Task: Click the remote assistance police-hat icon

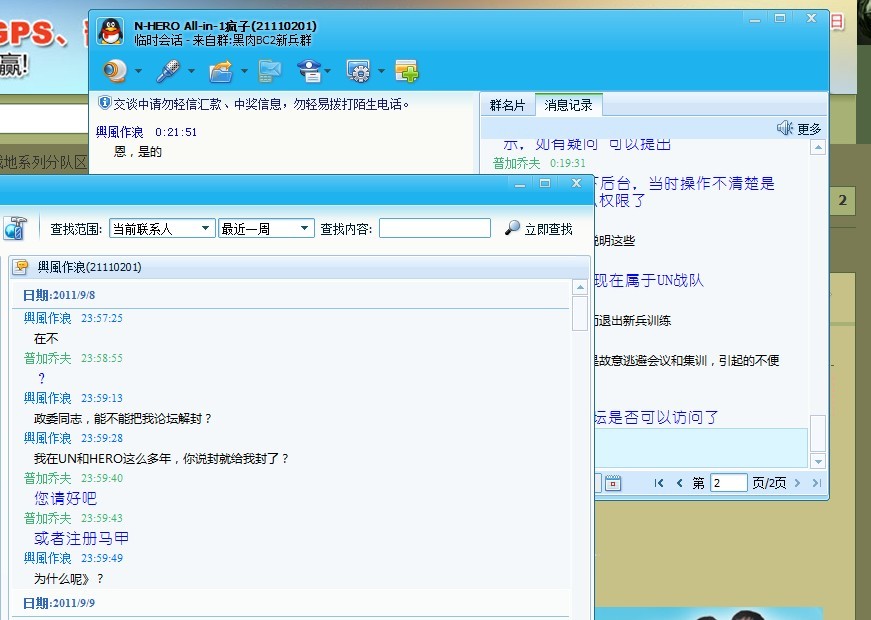Action: (x=309, y=71)
